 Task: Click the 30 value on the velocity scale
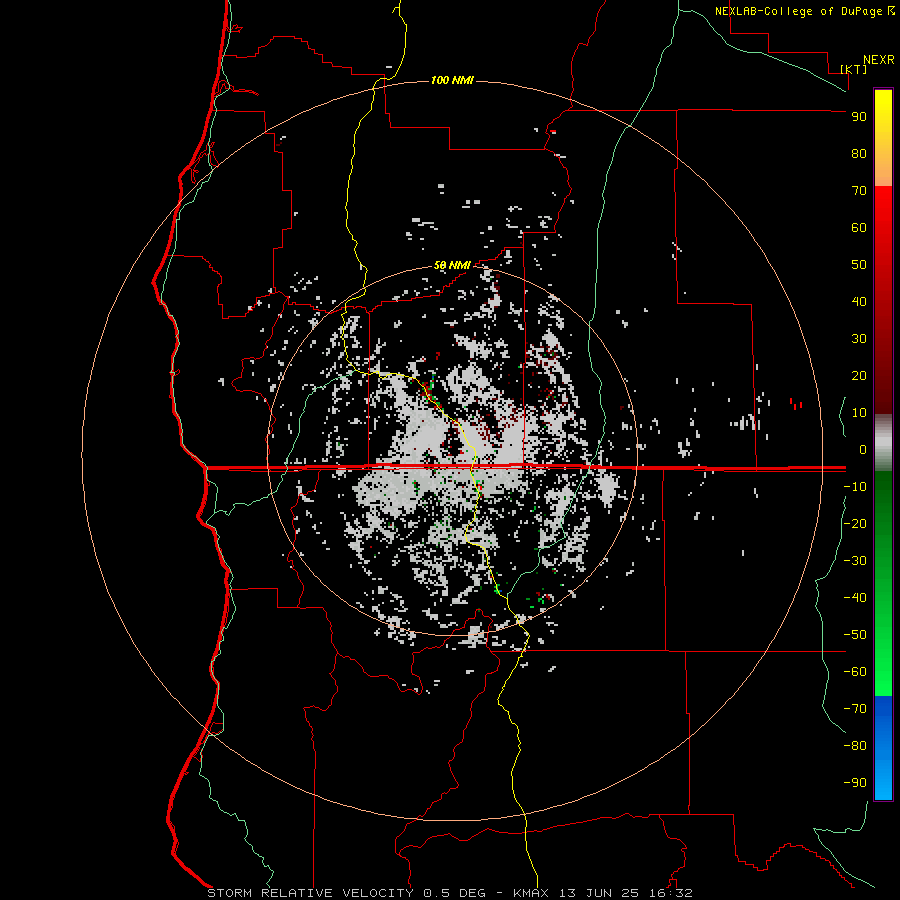(859, 339)
